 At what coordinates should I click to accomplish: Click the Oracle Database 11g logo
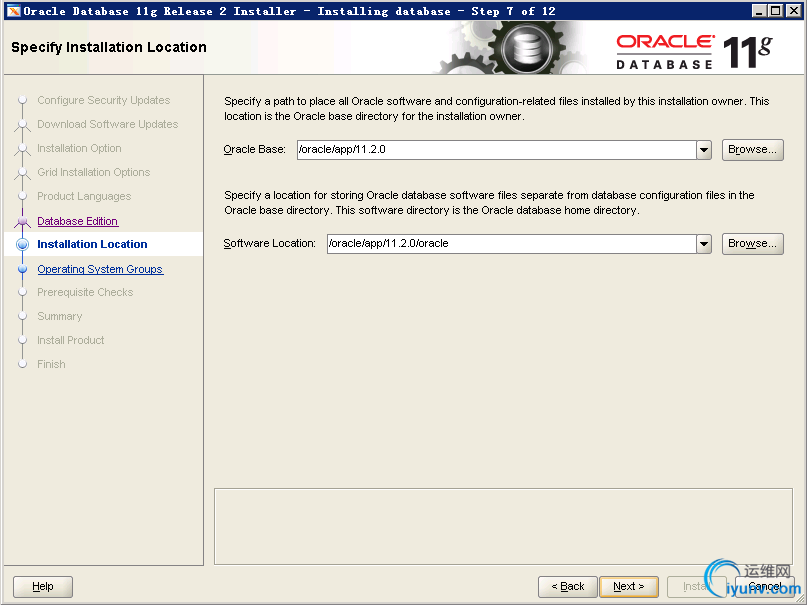click(694, 51)
